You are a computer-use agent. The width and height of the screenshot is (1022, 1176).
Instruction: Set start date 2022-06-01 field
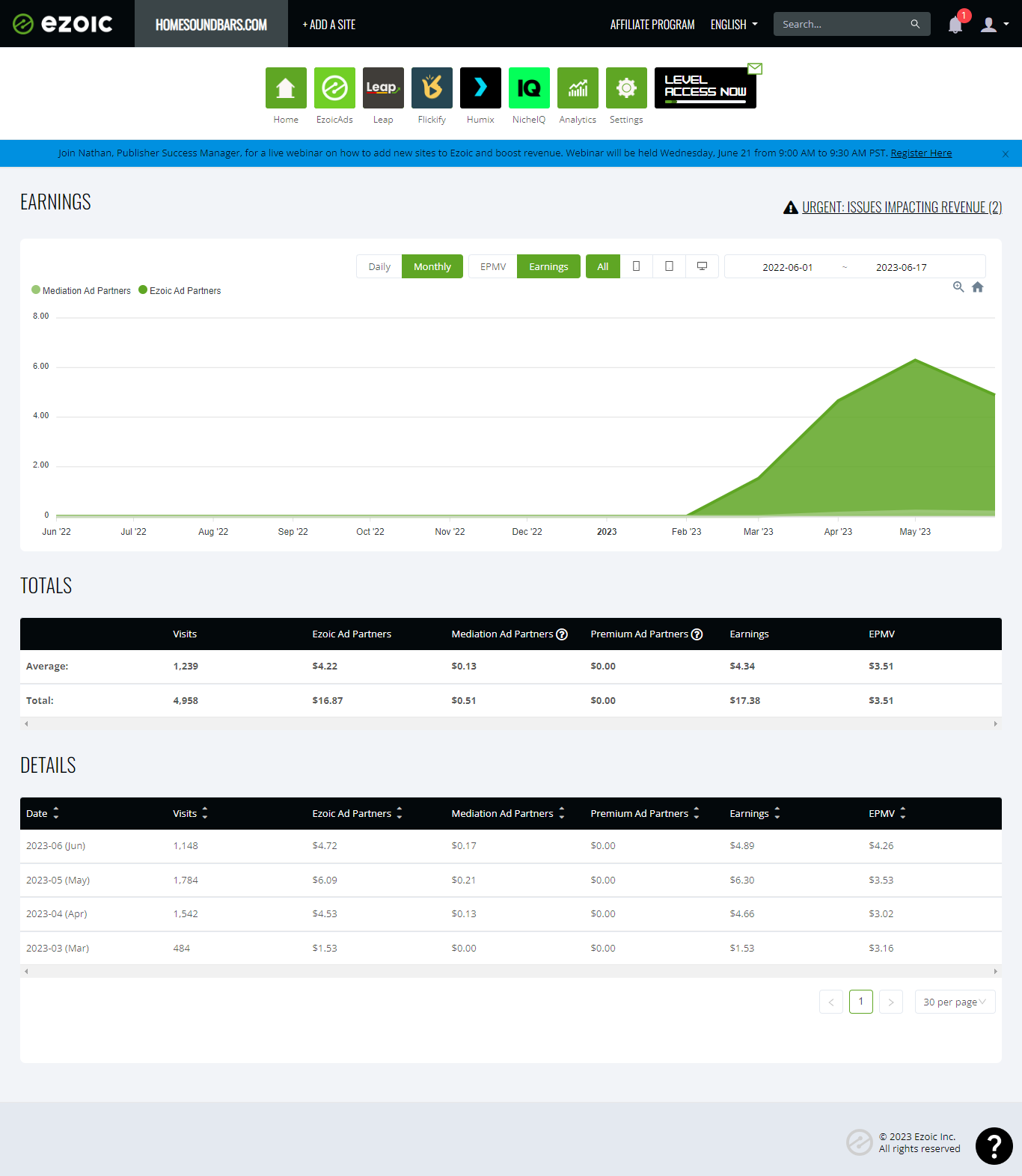787,267
